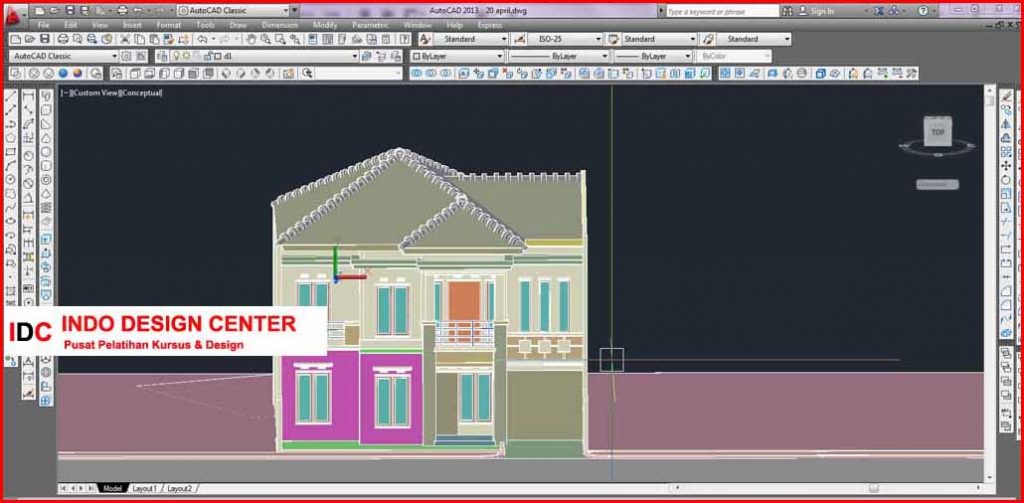Click the Custom View viewport label
This screenshot has width=1024, height=503.
click(x=94, y=93)
